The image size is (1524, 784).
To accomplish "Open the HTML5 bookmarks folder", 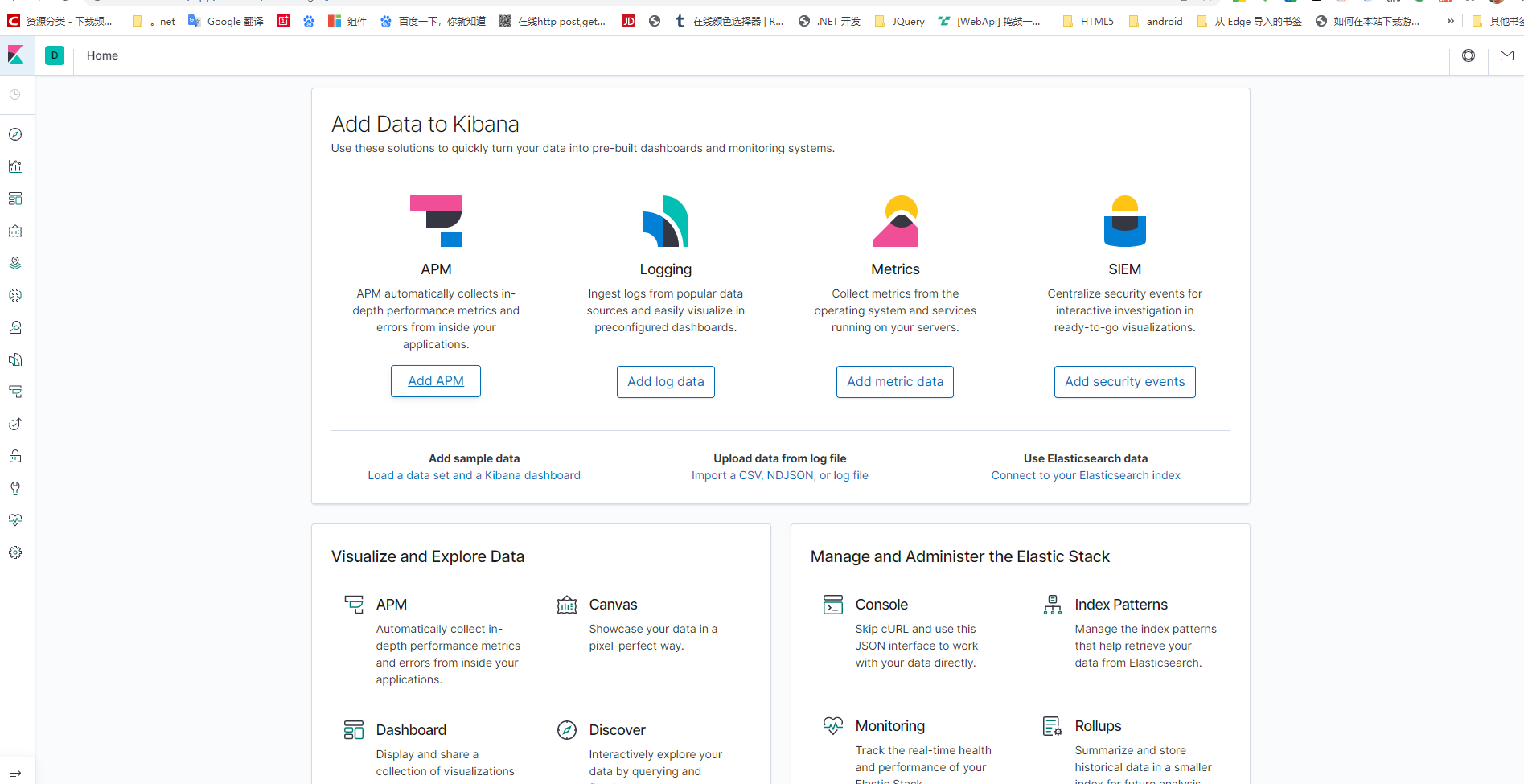I will (x=1088, y=21).
